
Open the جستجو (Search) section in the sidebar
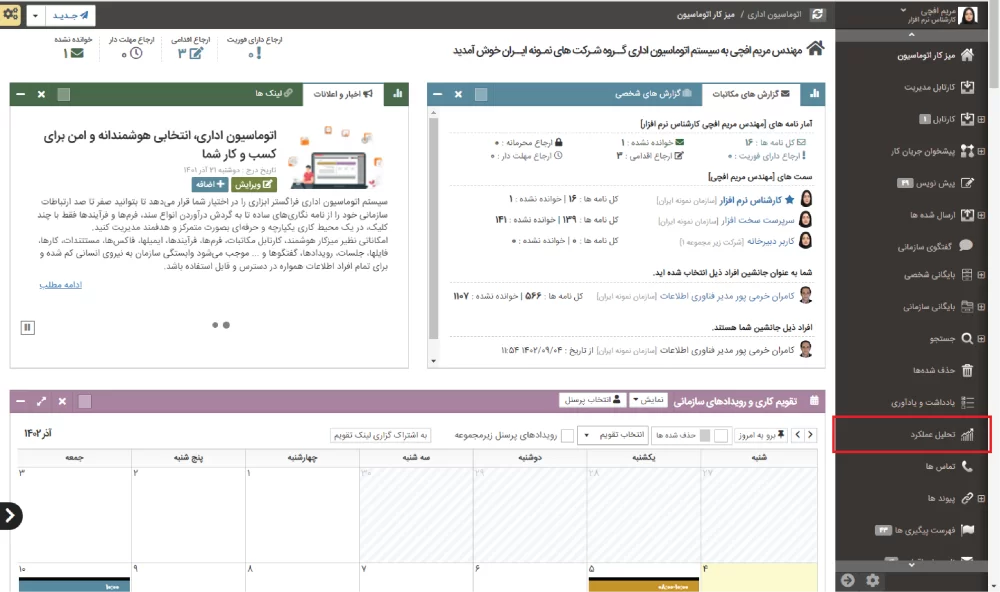[x=940, y=339]
